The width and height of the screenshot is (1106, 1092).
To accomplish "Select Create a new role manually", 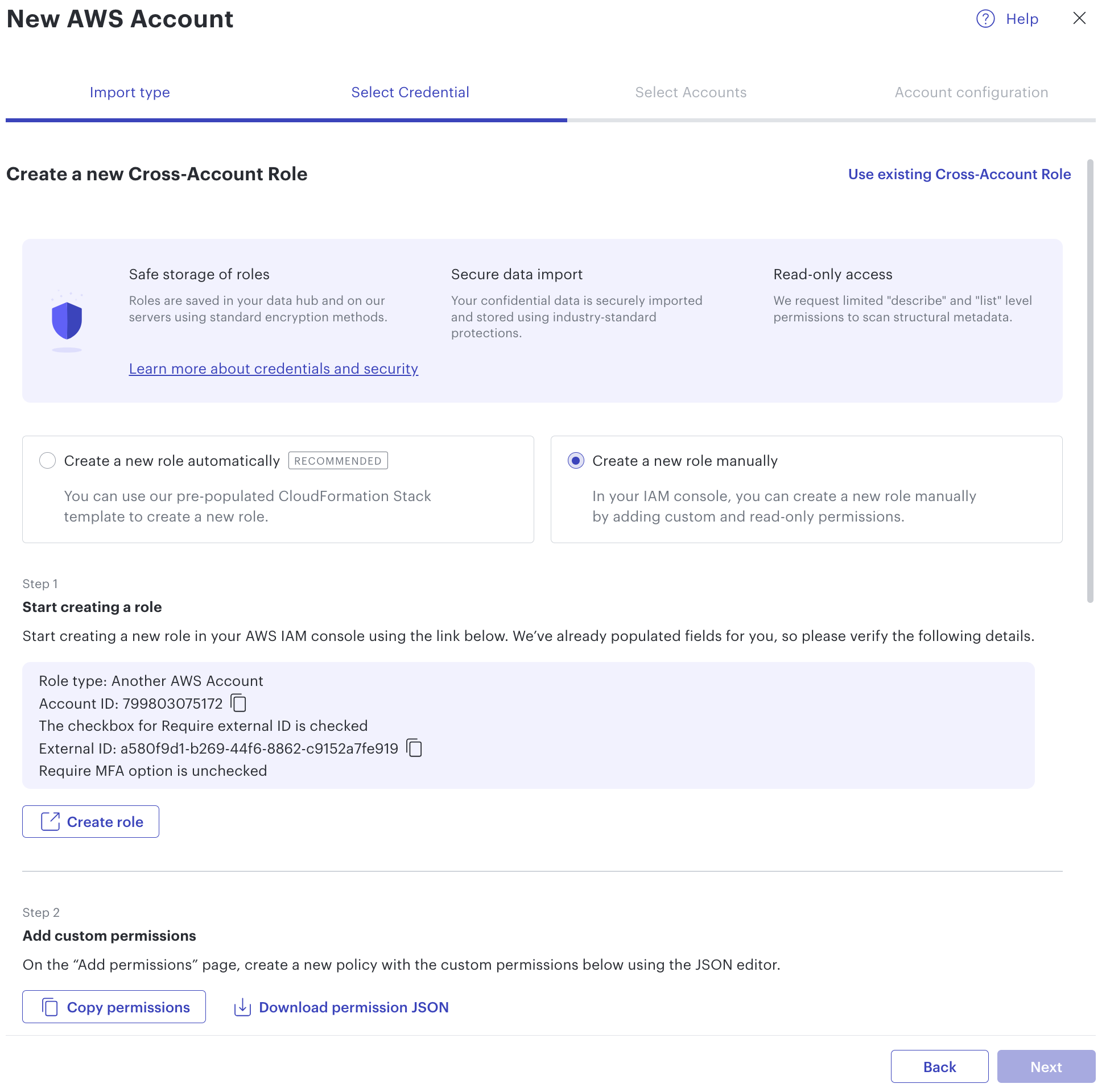I will click(x=576, y=460).
